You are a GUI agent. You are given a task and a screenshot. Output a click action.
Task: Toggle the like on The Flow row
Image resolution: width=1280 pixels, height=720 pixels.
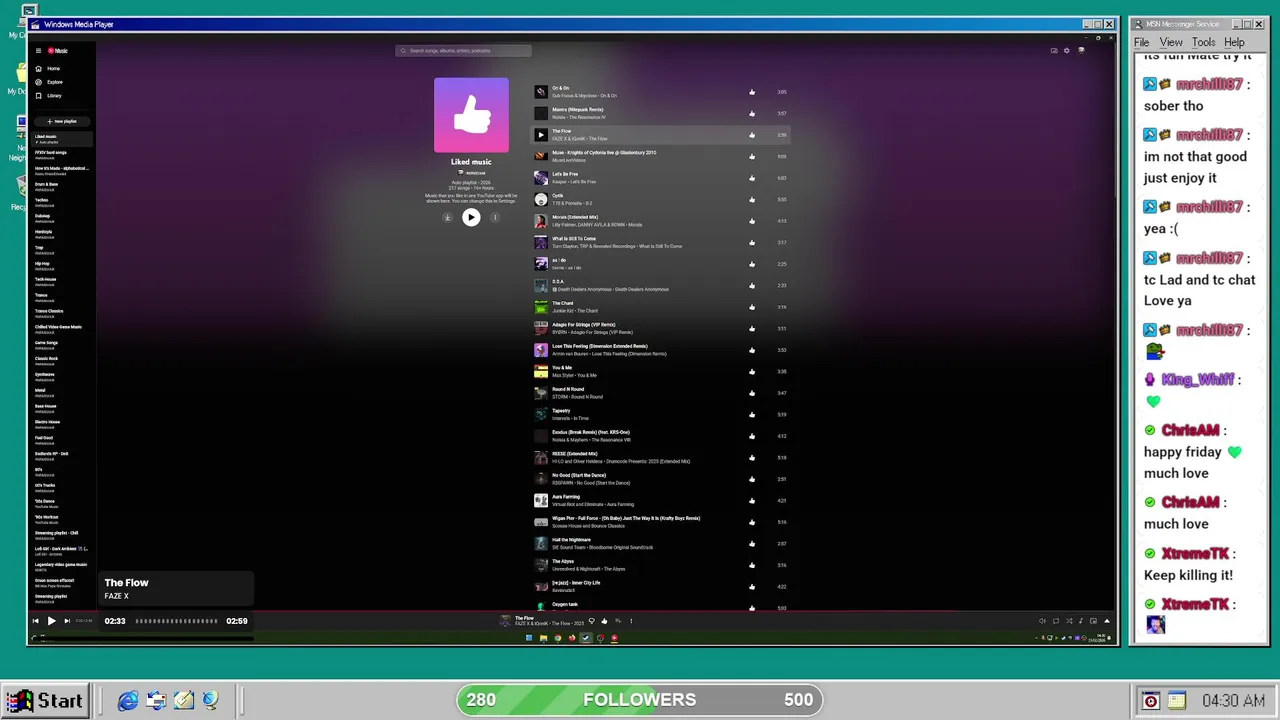752,135
